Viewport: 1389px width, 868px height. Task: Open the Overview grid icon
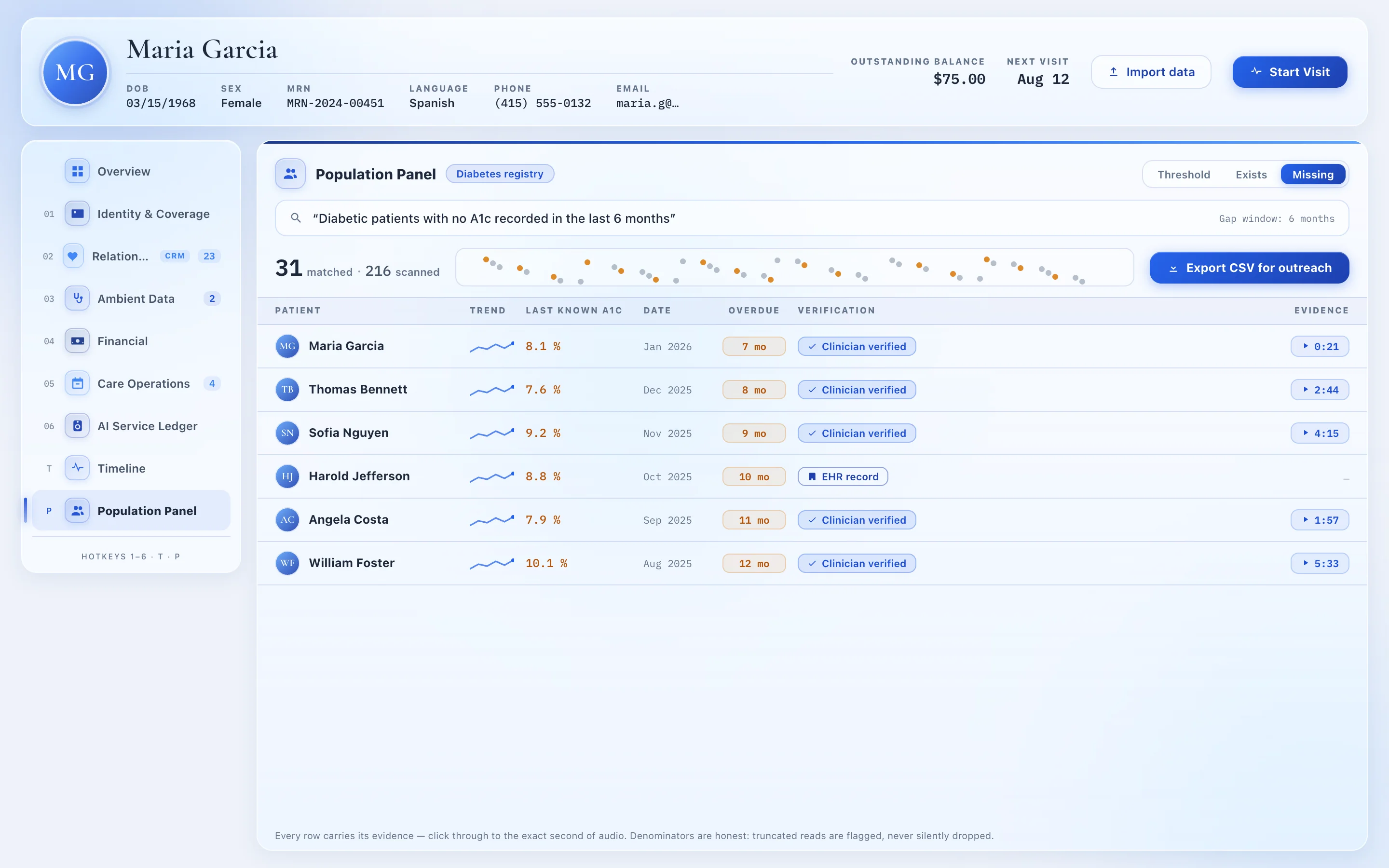(77, 171)
